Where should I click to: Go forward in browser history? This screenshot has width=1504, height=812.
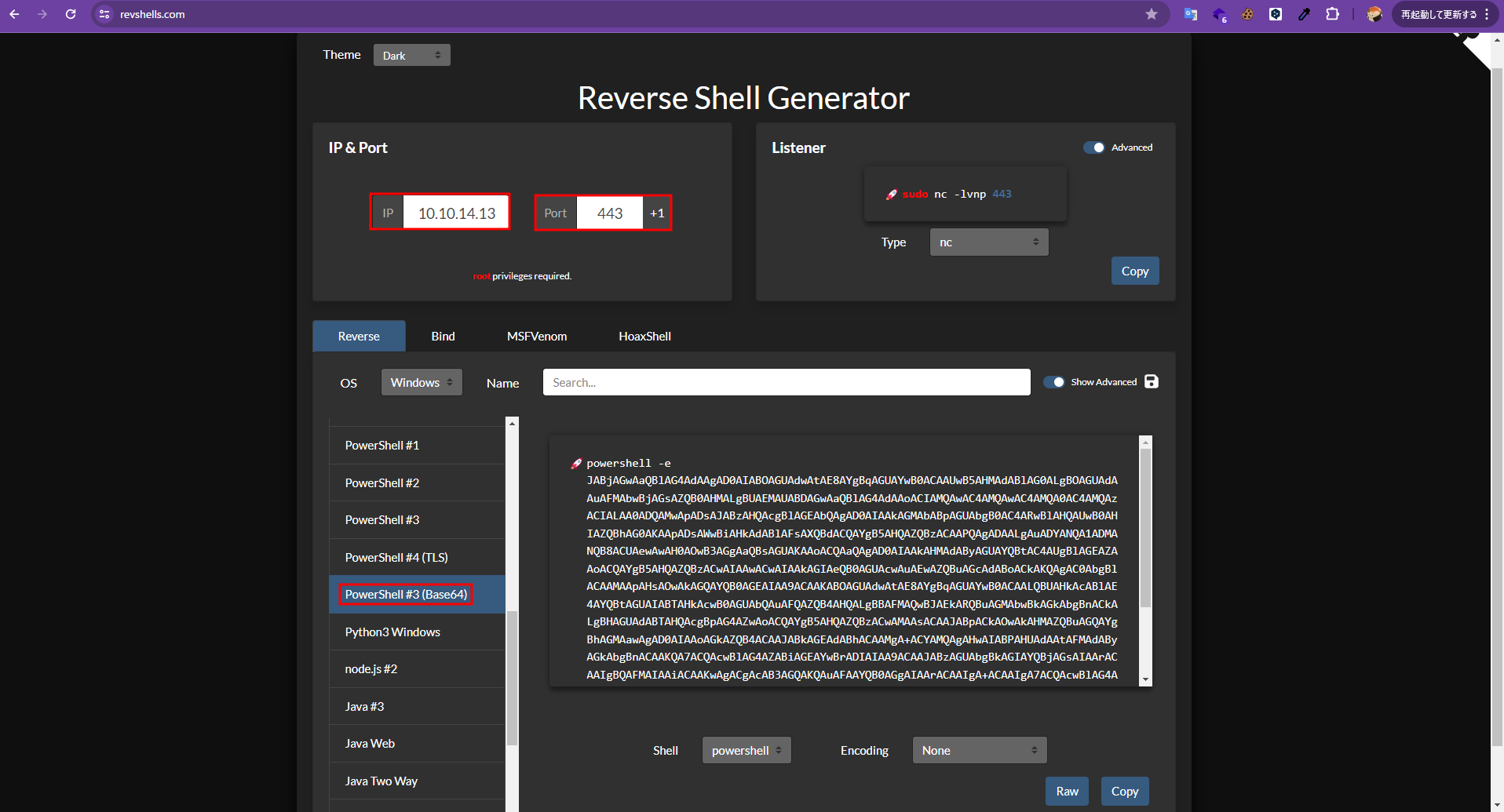coord(42,14)
